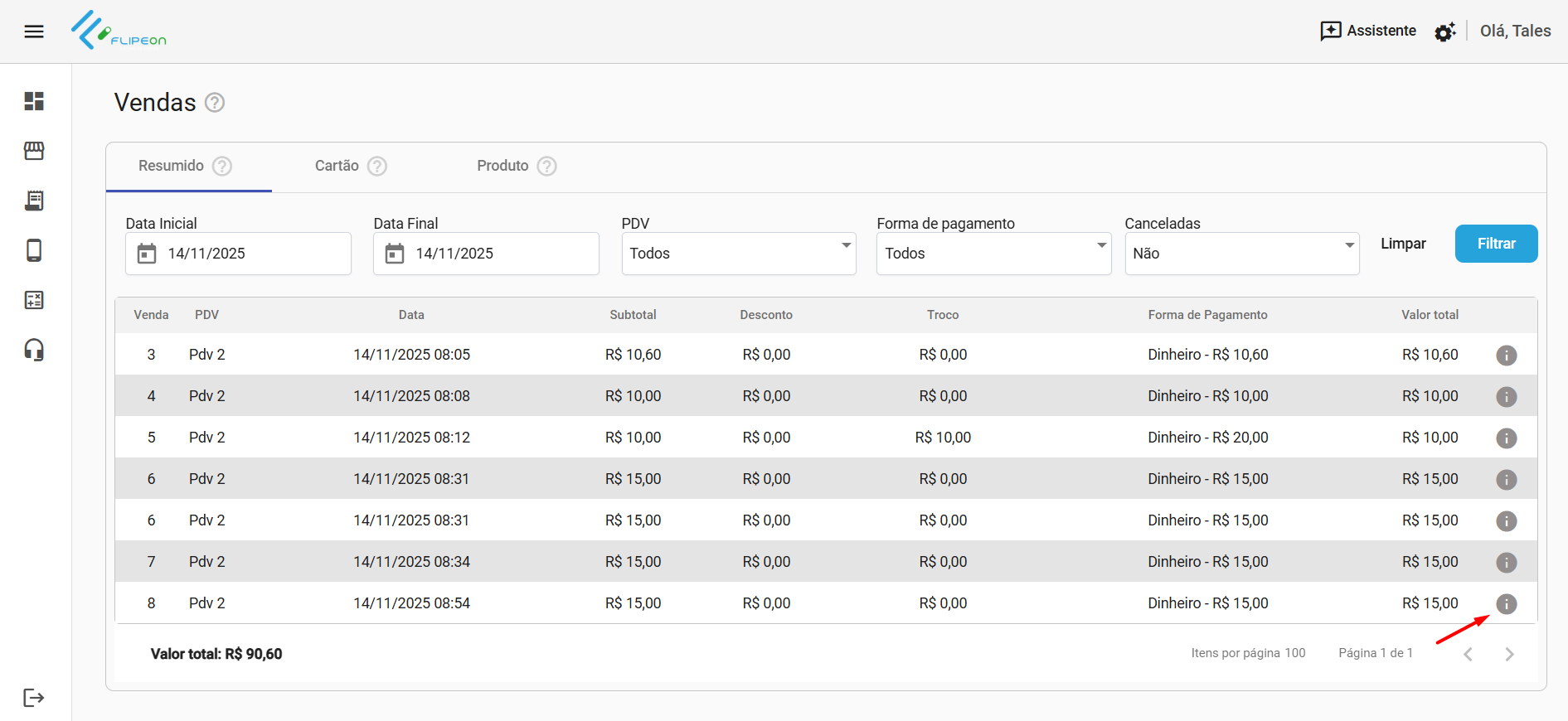Open the Data Final calendar picker
Image resolution: width=1568 pixels, height=721 pixels.
395,254
